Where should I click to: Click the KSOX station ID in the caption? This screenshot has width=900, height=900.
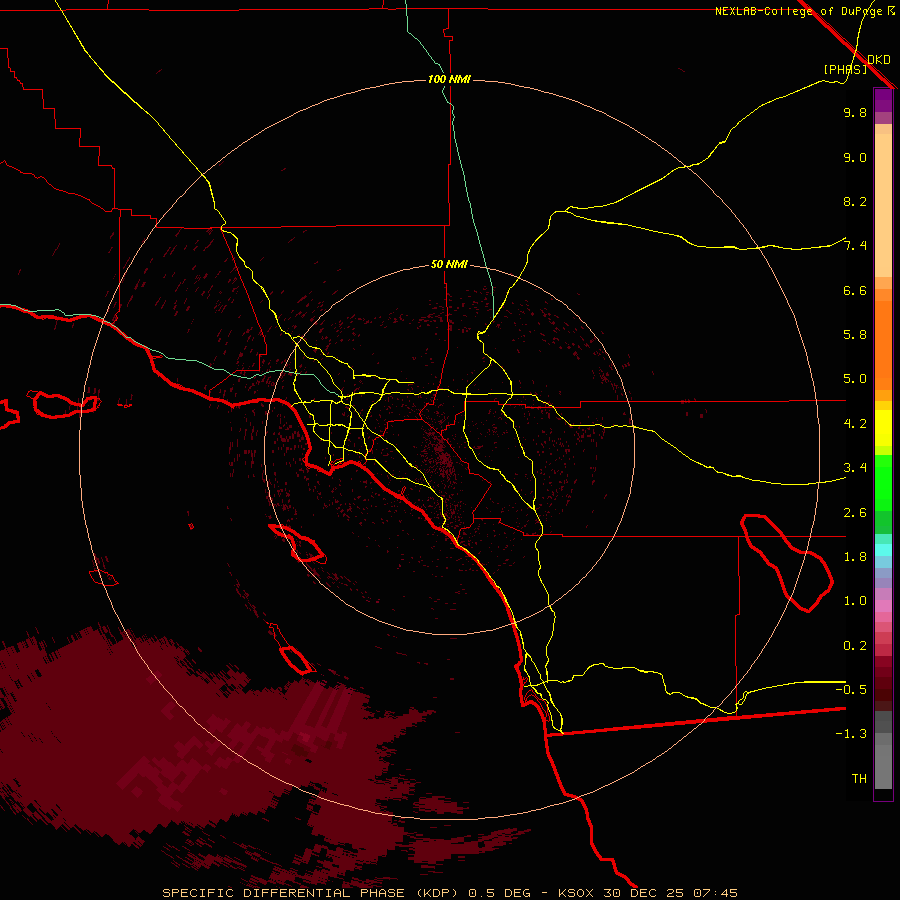click(x=577, y=893)
